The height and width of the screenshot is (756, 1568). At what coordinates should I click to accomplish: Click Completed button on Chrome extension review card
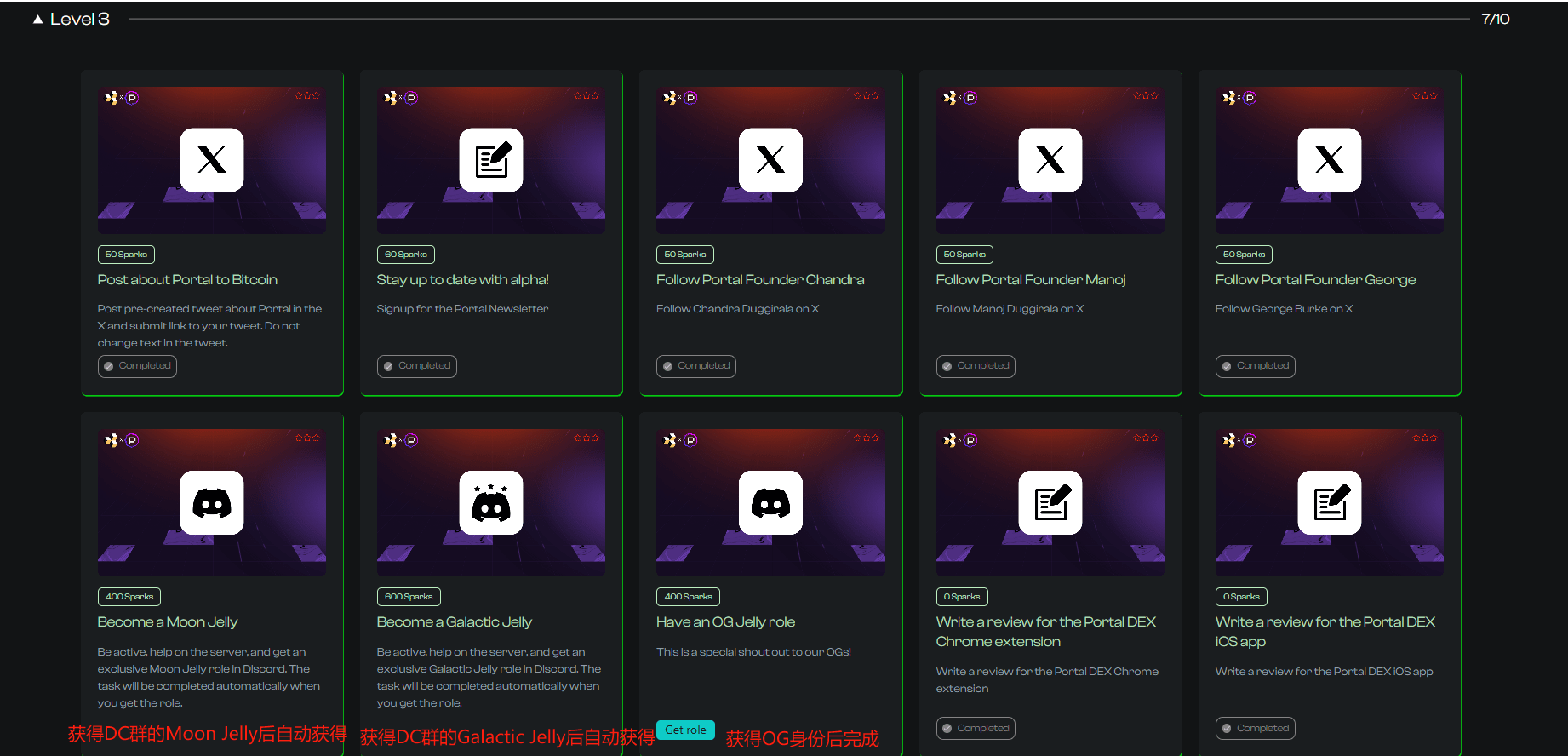(x=976, y=729)
